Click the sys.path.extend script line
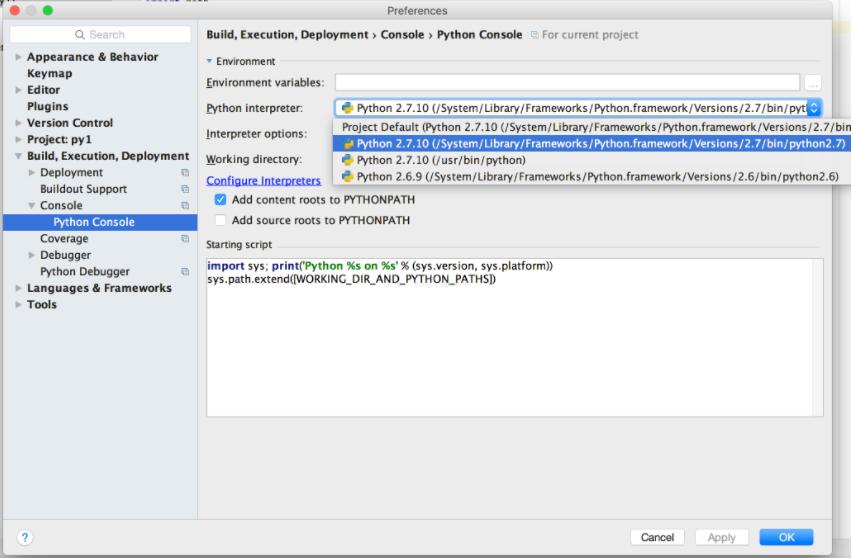 pos(351,280)
